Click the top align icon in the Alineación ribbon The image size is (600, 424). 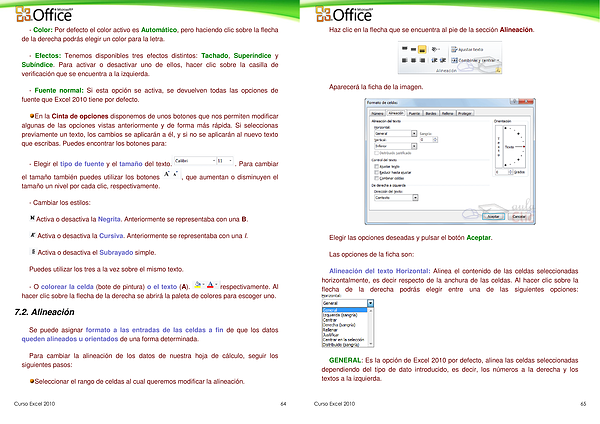(x=404, y=49)
